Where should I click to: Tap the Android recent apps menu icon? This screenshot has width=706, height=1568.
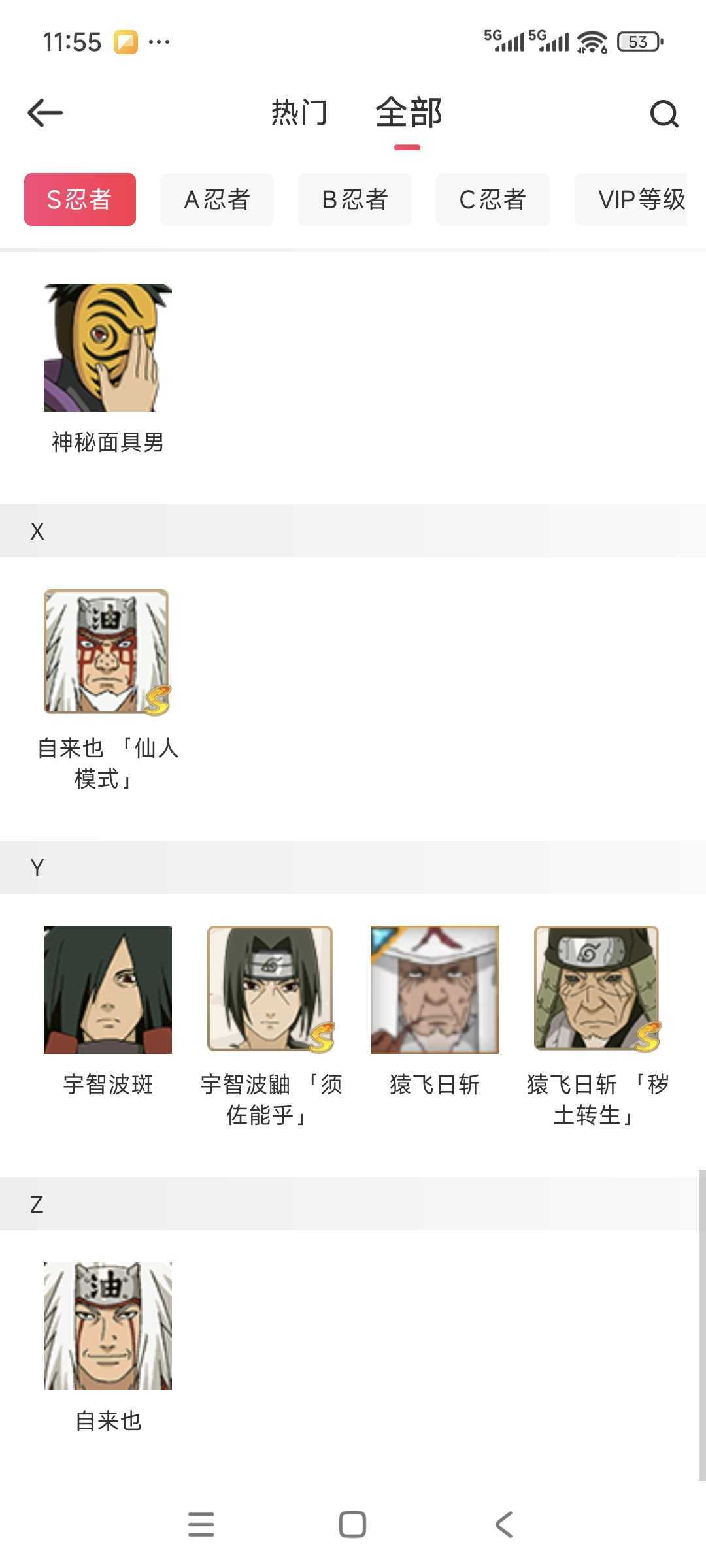point(201,1524)
